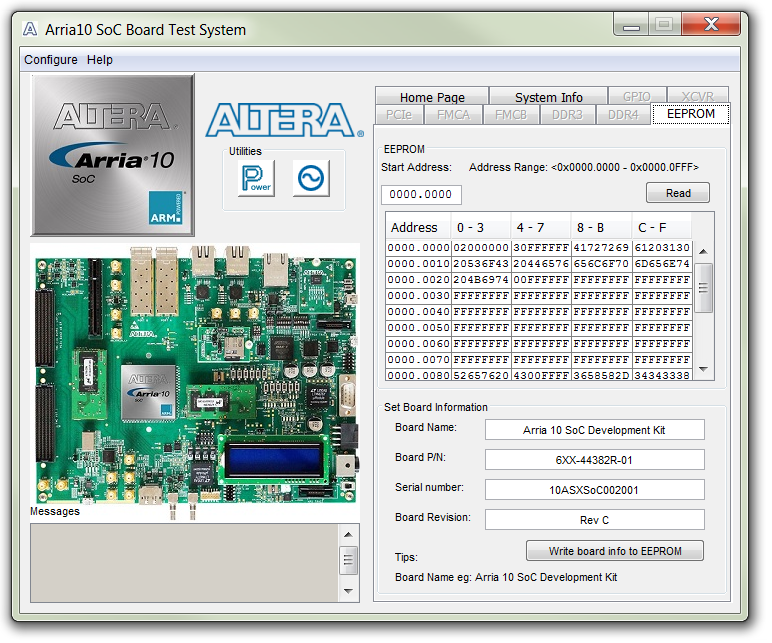This screenshot has height=643, width=772.
Task: Open the Configure menu
Action: pos(51,60)
